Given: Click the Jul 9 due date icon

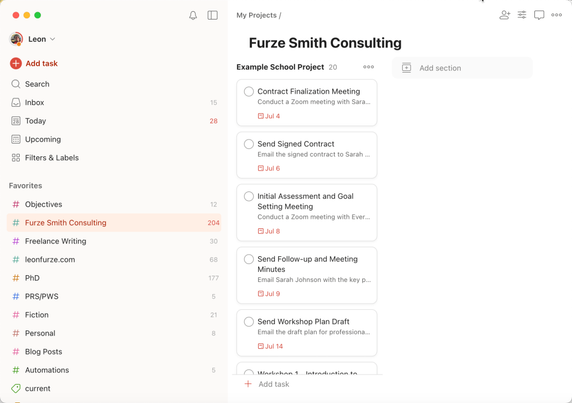Looking at the screenshot, I should point(260,294).
